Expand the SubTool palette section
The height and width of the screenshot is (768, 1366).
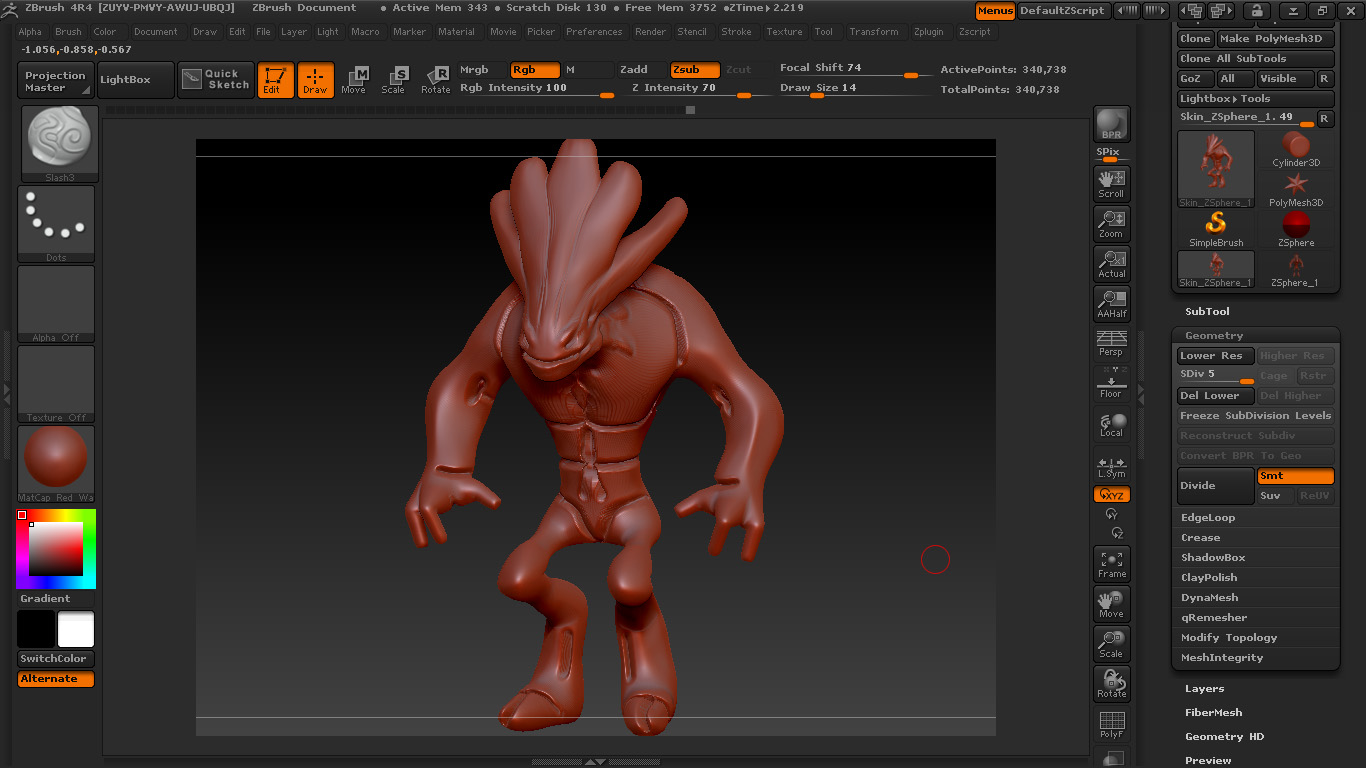click(x=1207, y=312)
